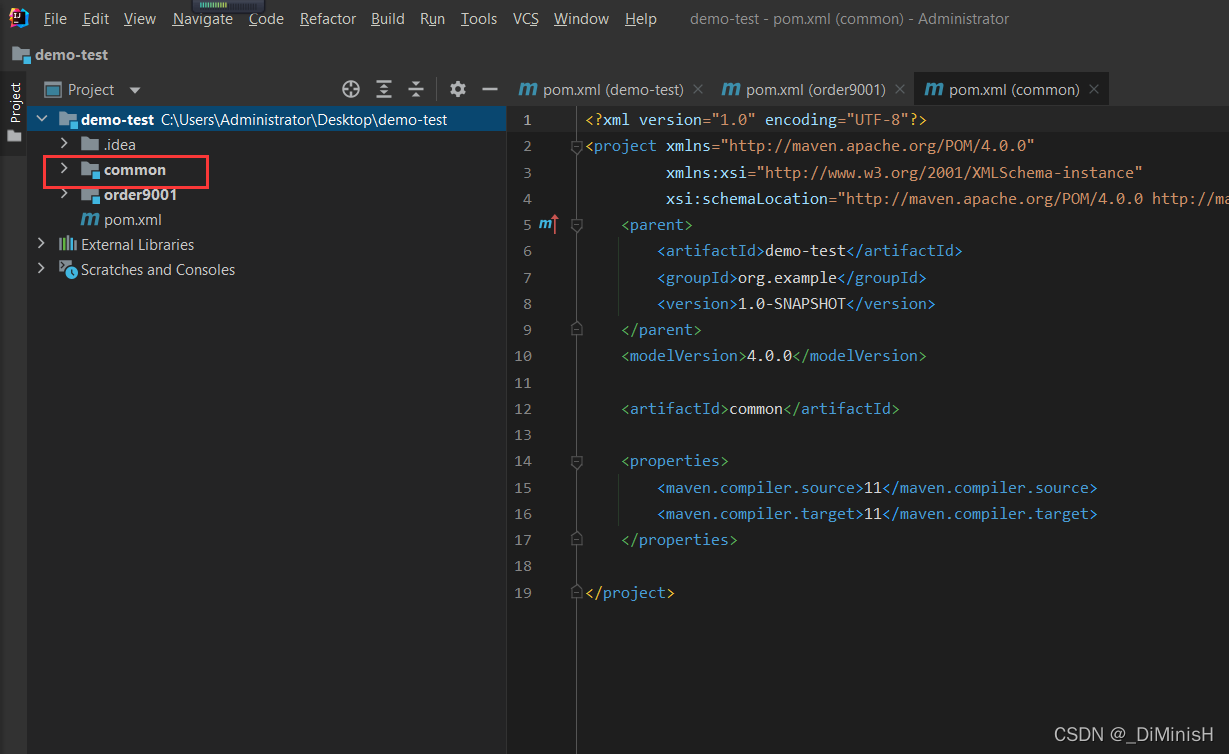This screenshot has width=1229, height=754.
Task: Expand the order9001 module
Action: (x=64, y=194)
